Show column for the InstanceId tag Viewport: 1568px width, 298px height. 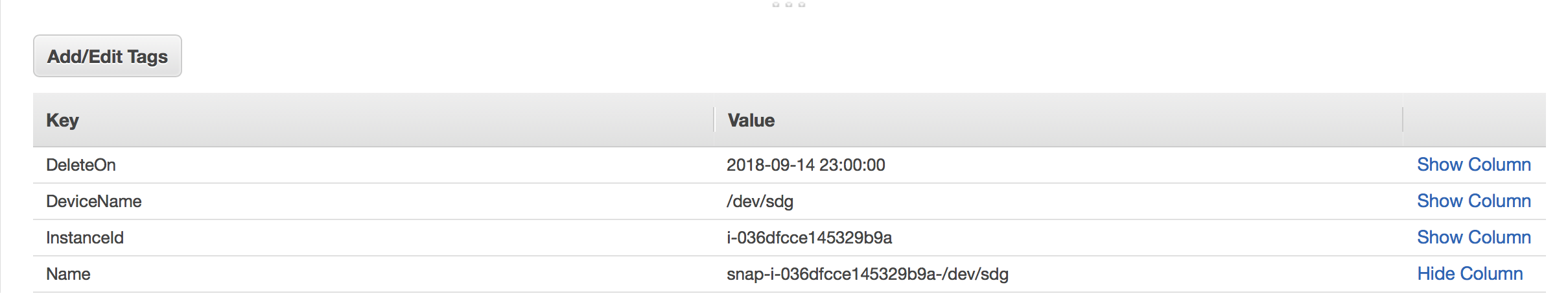click(1473, 238)
